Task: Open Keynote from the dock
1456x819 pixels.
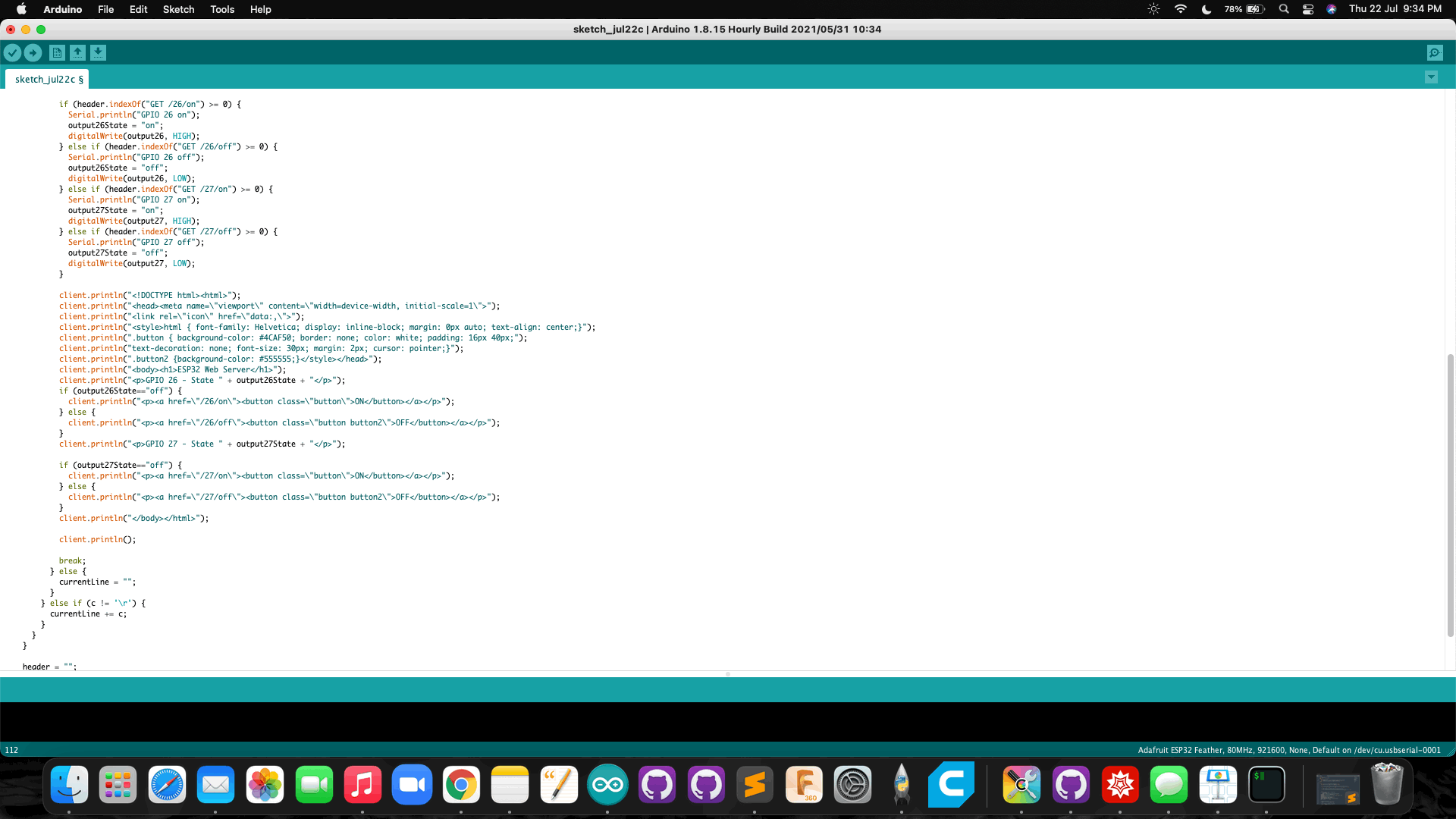Action: coord(1218,784)
